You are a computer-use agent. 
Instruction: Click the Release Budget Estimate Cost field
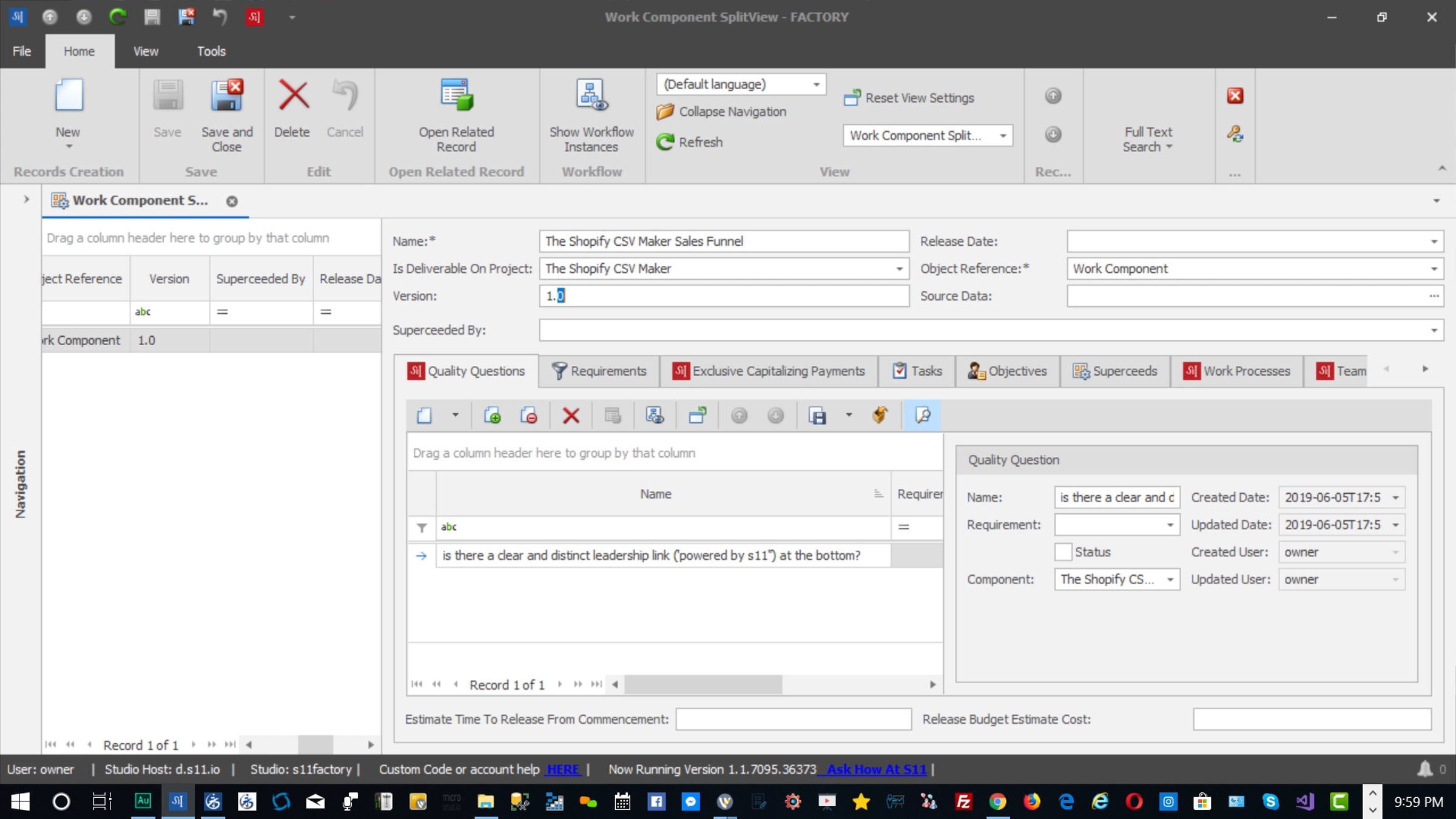coord(1312,720)
